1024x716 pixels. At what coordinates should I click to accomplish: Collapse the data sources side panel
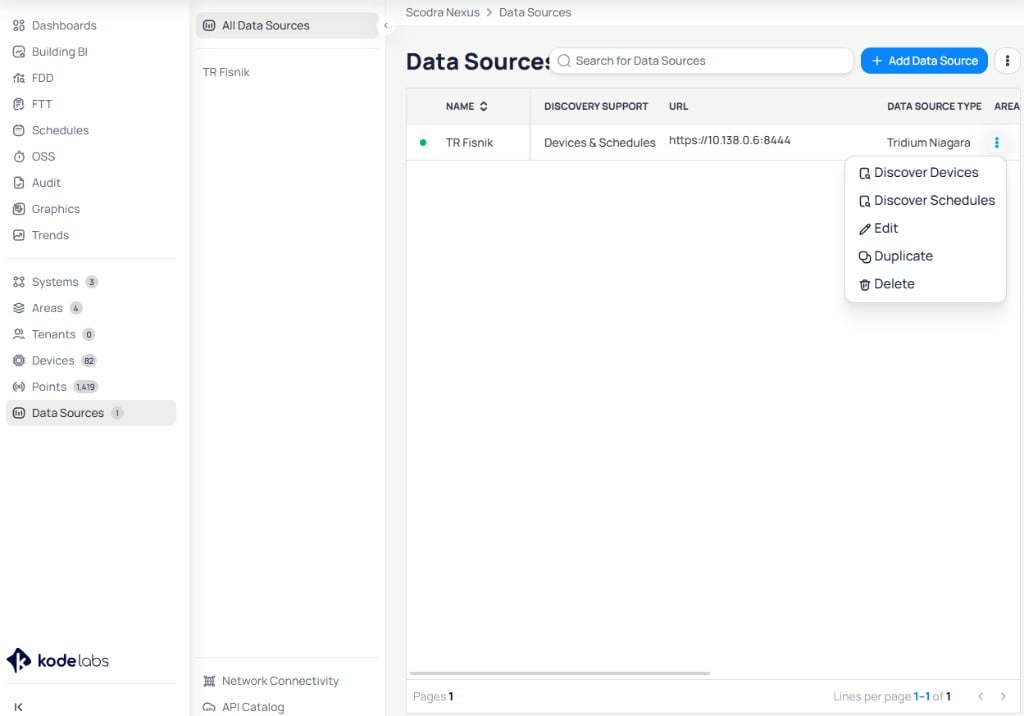[x=386, y=25]
